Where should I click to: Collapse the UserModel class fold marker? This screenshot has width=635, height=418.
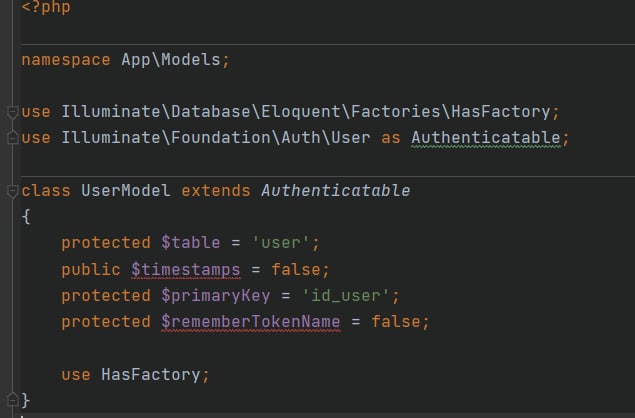(13, 191)
